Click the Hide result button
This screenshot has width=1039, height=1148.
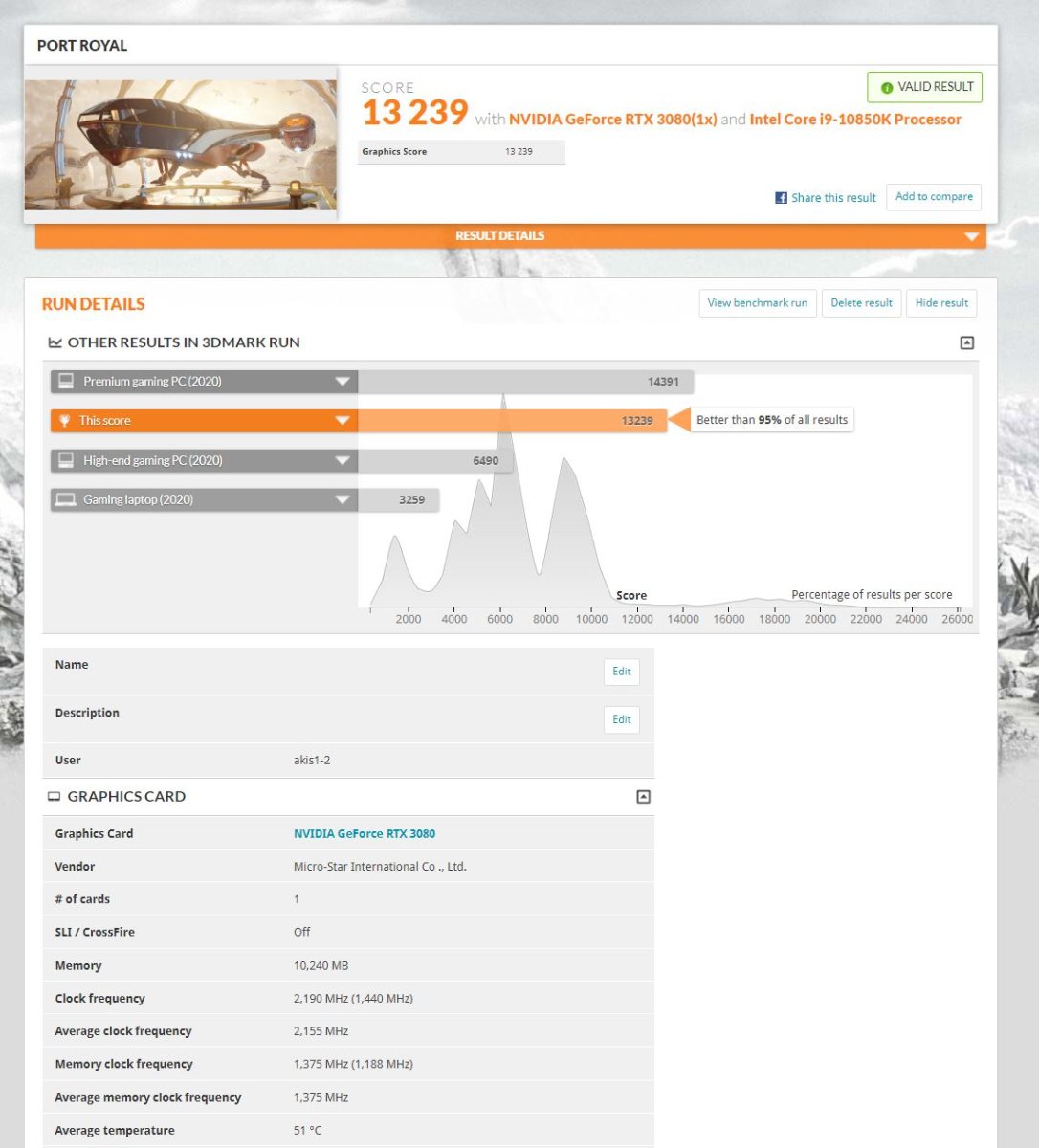click(941, 303)
